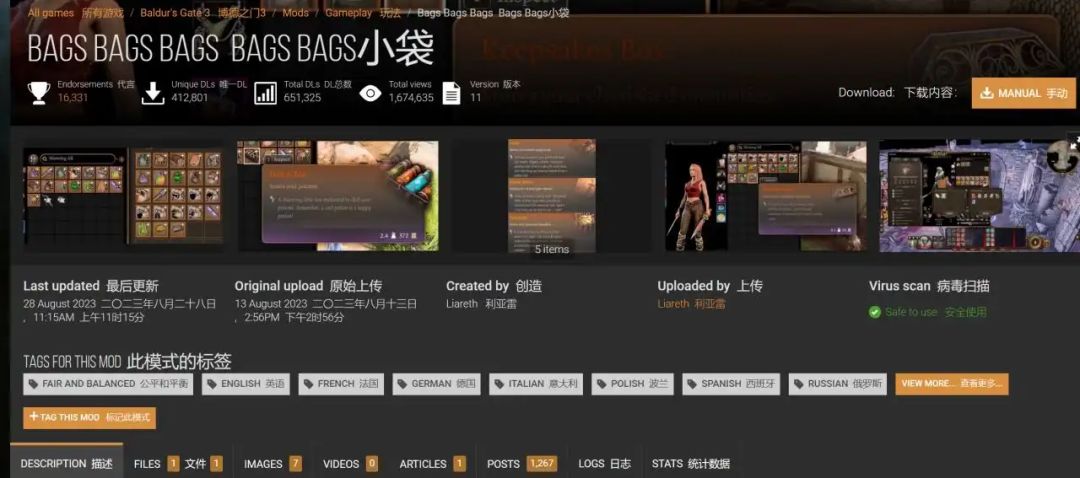The width and height of the screenshot is (1080, 478).
Task: Click the Posts count badge 1,267
Action: pos(542,464)
